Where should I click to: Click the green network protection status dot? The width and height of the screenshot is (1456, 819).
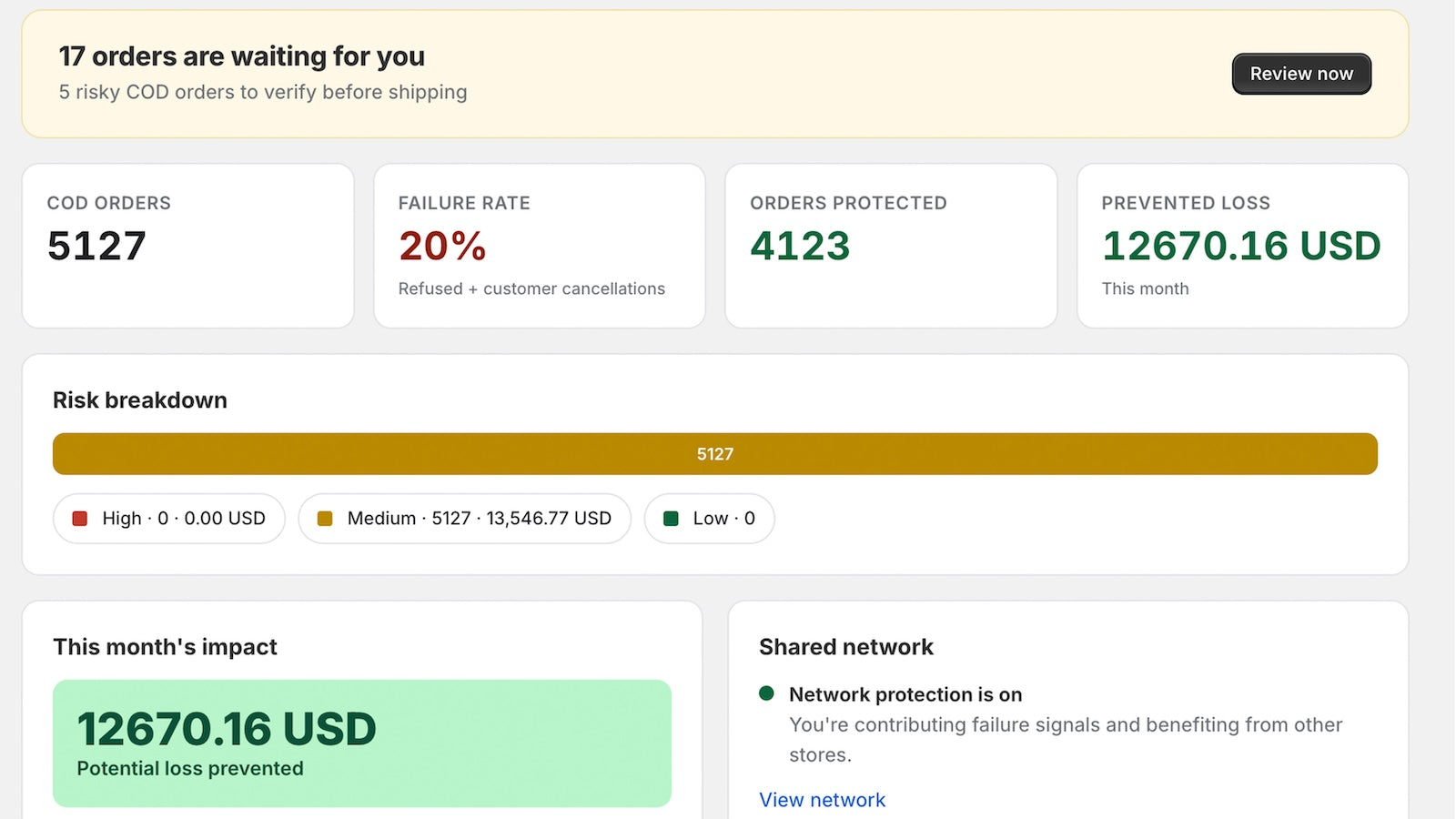point(766,693)
